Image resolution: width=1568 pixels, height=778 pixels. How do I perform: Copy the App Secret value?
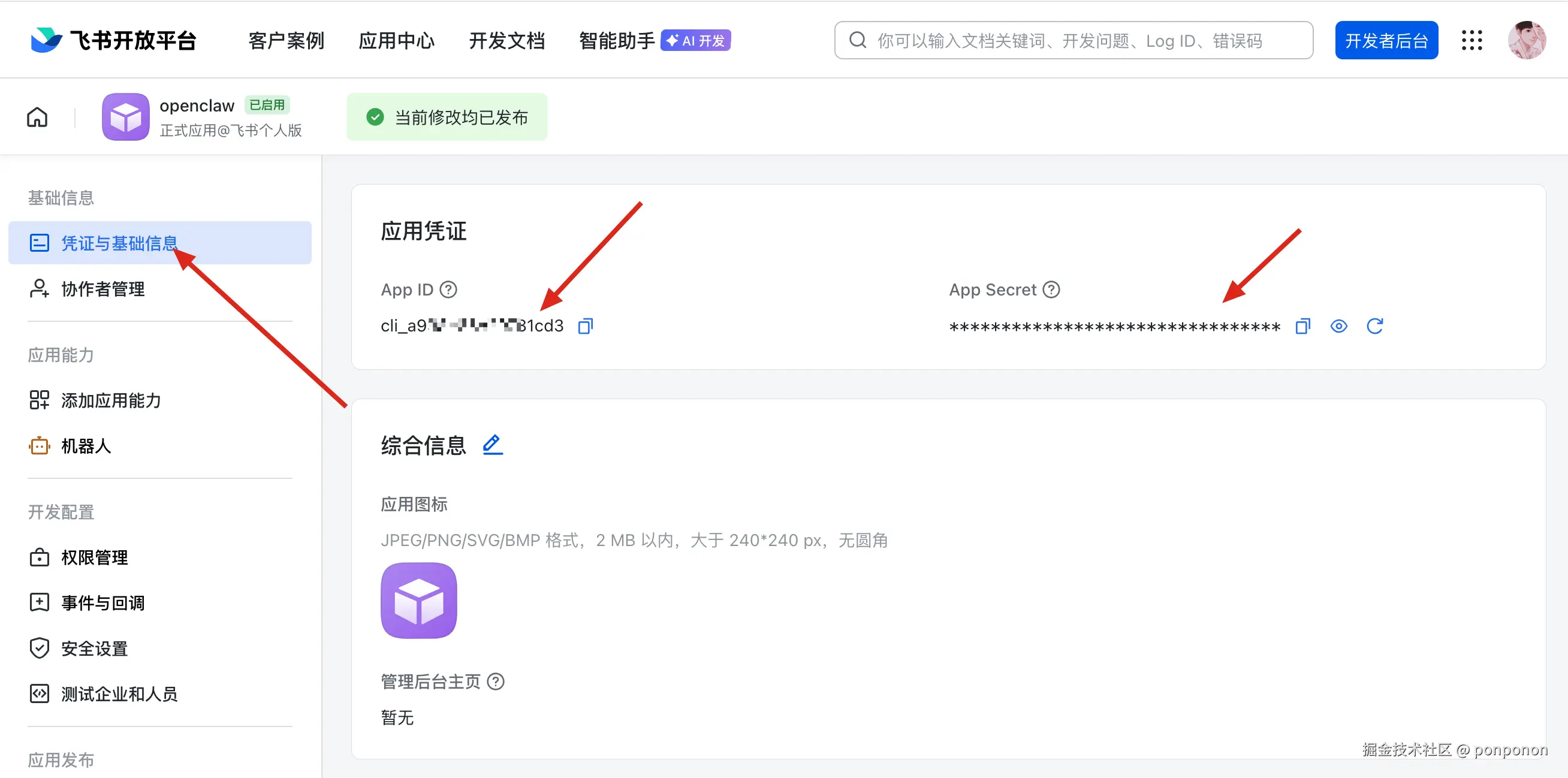(1302, 326)
